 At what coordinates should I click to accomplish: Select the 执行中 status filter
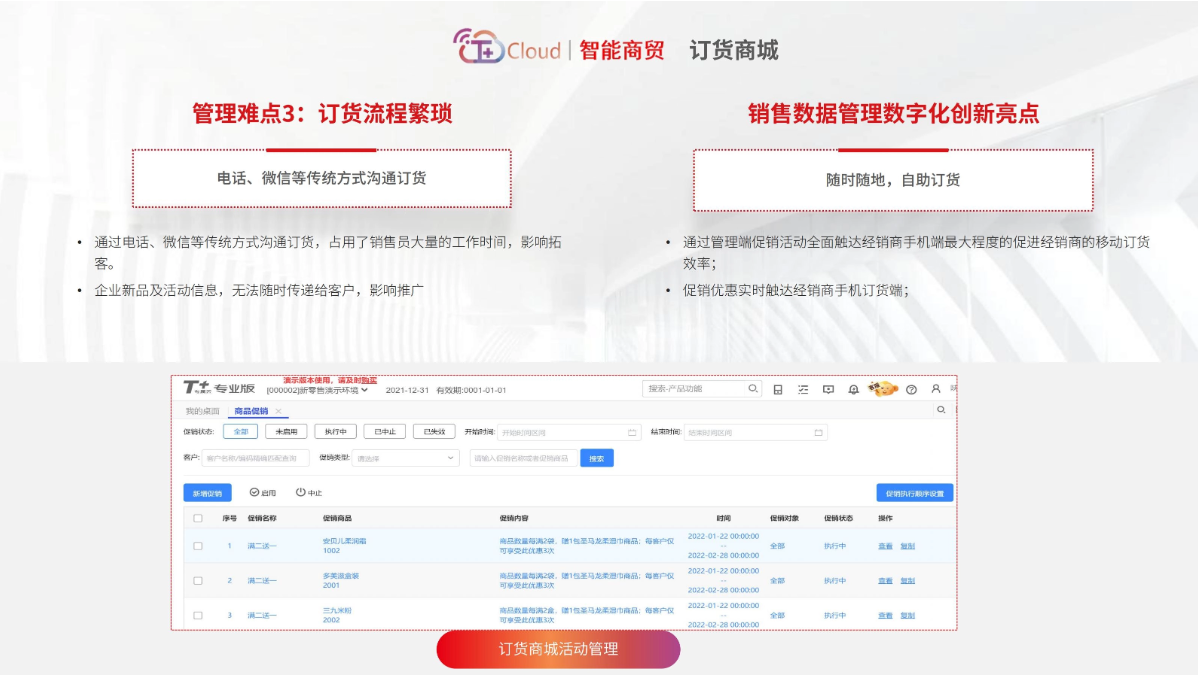335,432
